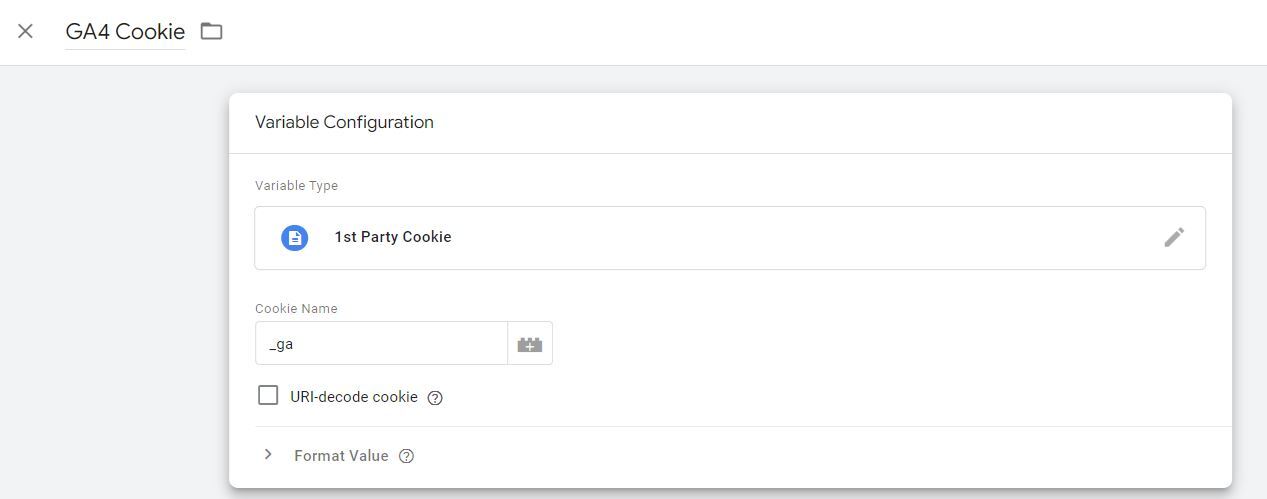The image size is (1267, 499).
Task: Focus the Cookie Name field containing _ga
Action: pos(381,344)
